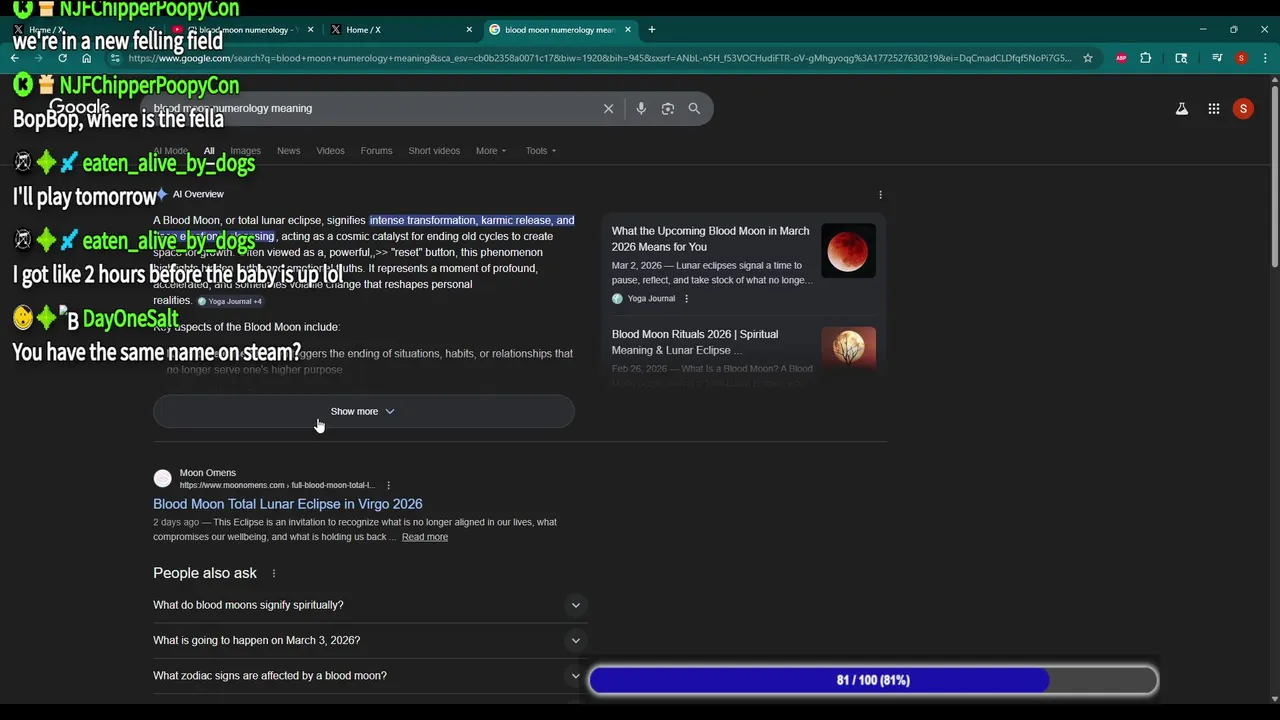Screen dimensions: 1280x720
Task: Reload the page with the refresh icon
Action: (x=62, y=58)
